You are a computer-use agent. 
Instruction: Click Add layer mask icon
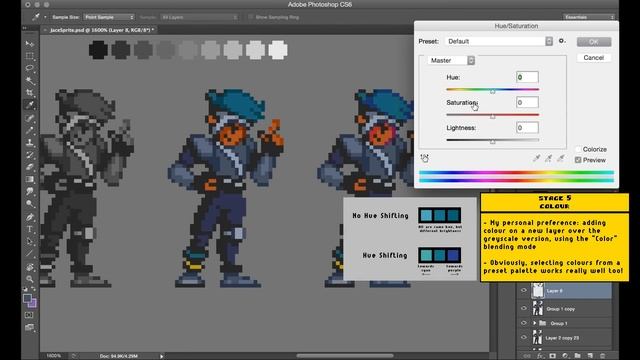[553, 356]
